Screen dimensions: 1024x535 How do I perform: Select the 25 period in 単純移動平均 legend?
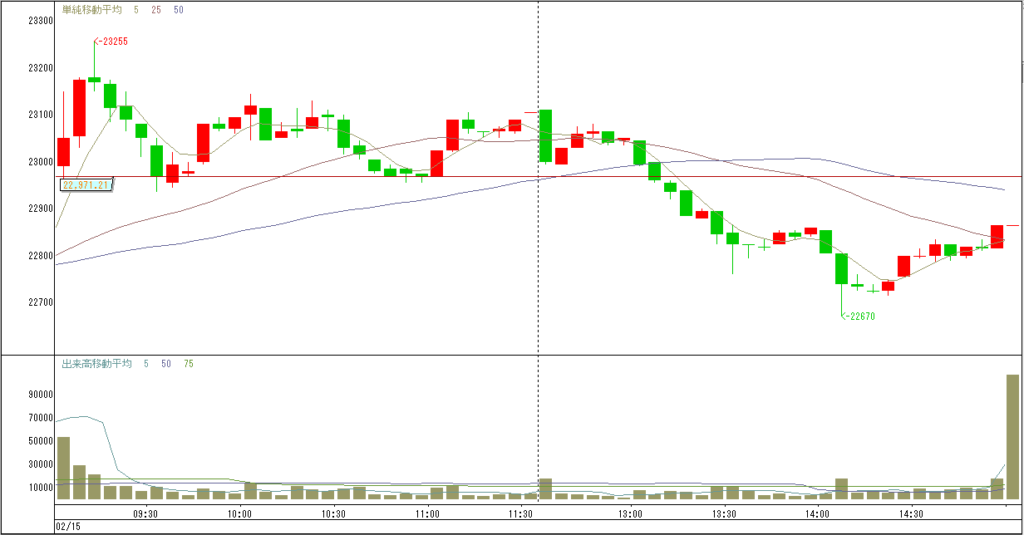point(156,10)
